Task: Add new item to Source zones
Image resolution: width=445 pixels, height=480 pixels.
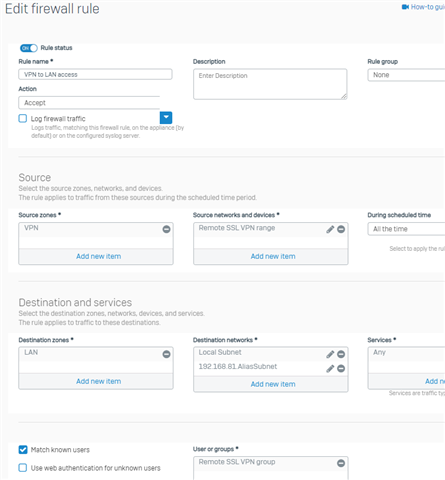Action: [x=98, y=256]
